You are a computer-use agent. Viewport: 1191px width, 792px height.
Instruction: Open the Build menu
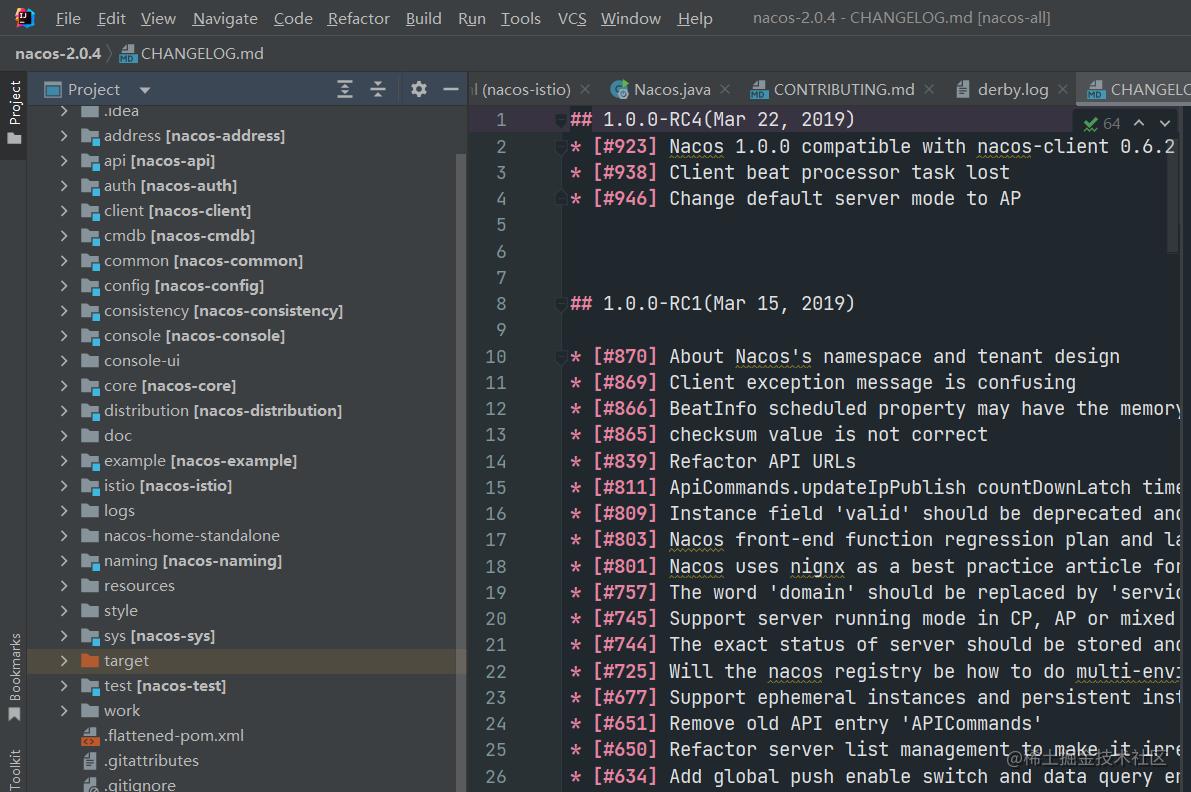pyautogui.click(x=423, y=18)
